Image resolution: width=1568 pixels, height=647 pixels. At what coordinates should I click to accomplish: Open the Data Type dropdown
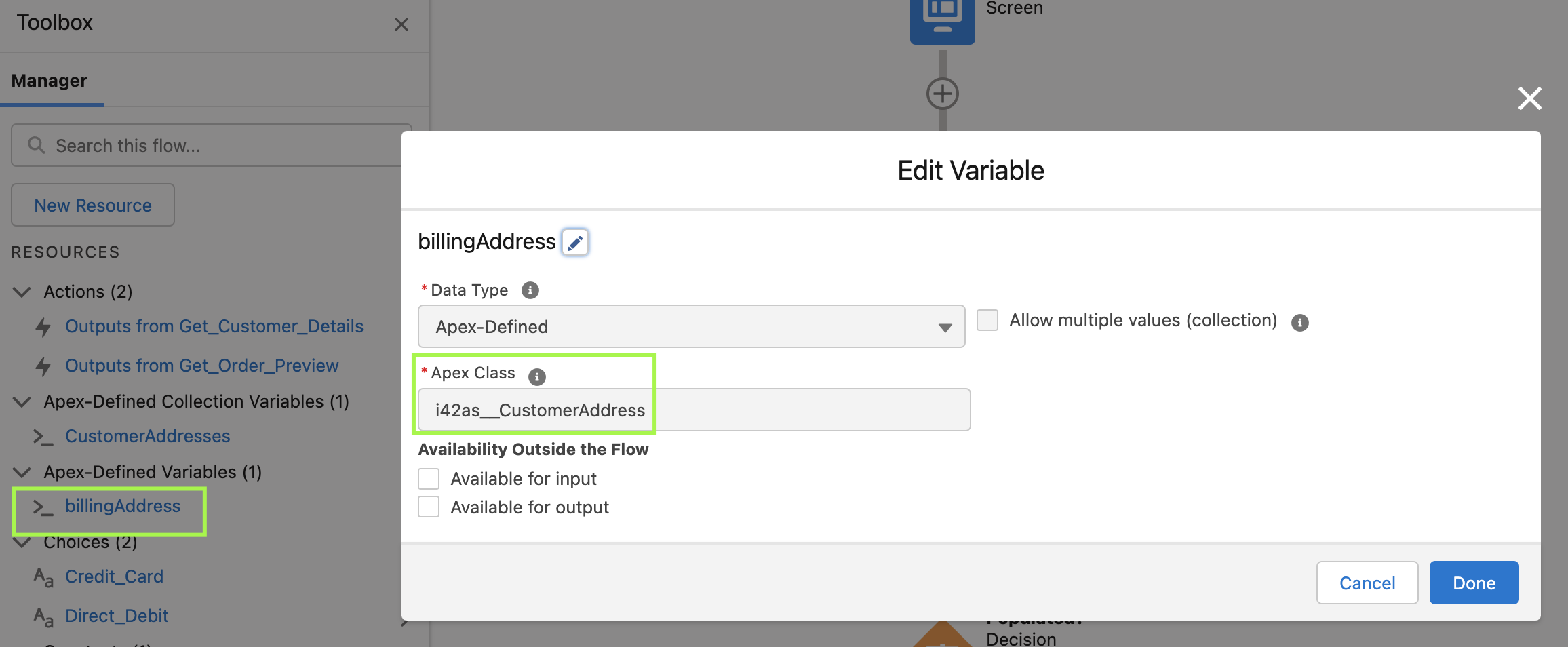point(691,327)
